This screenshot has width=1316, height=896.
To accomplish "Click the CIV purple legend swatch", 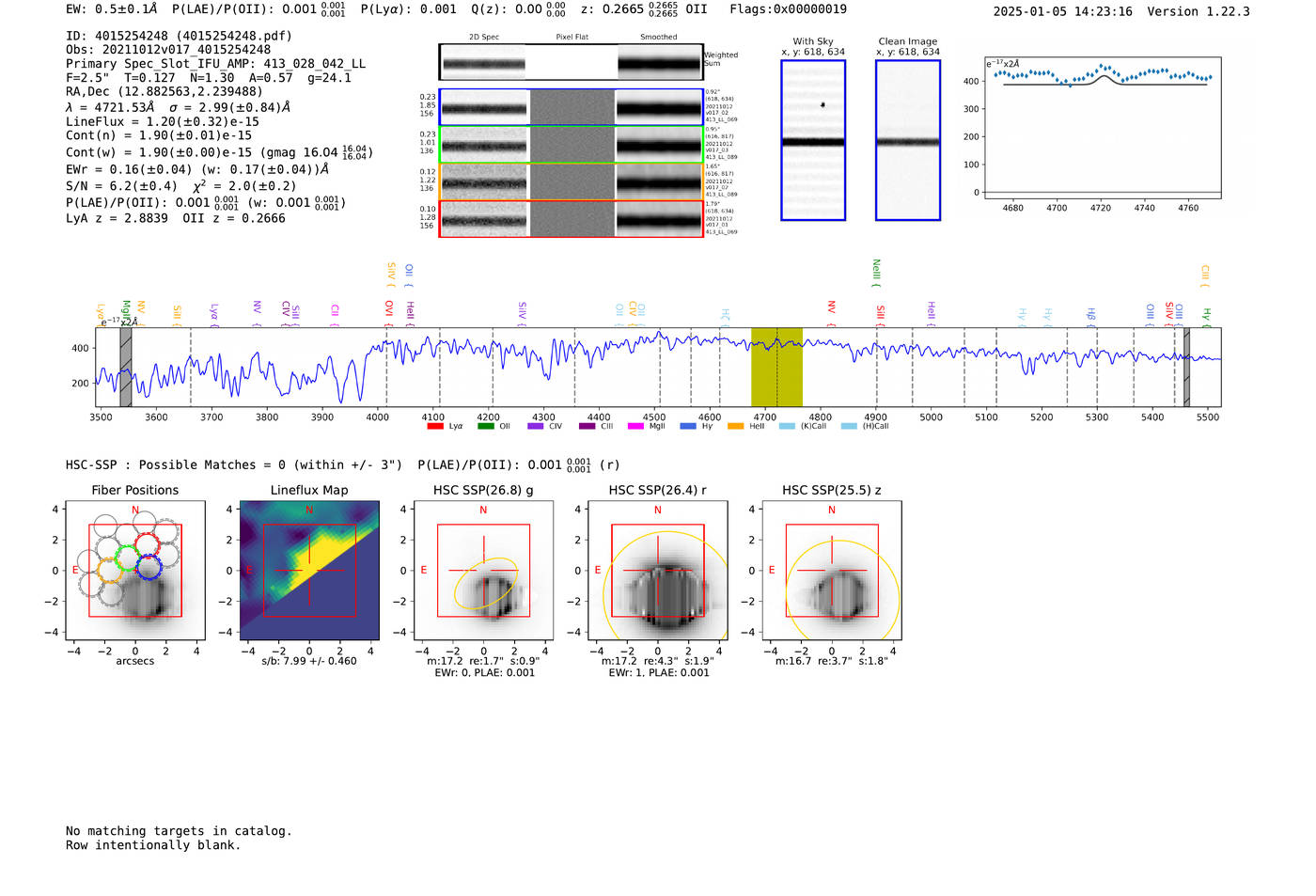I will click(536, 427).
